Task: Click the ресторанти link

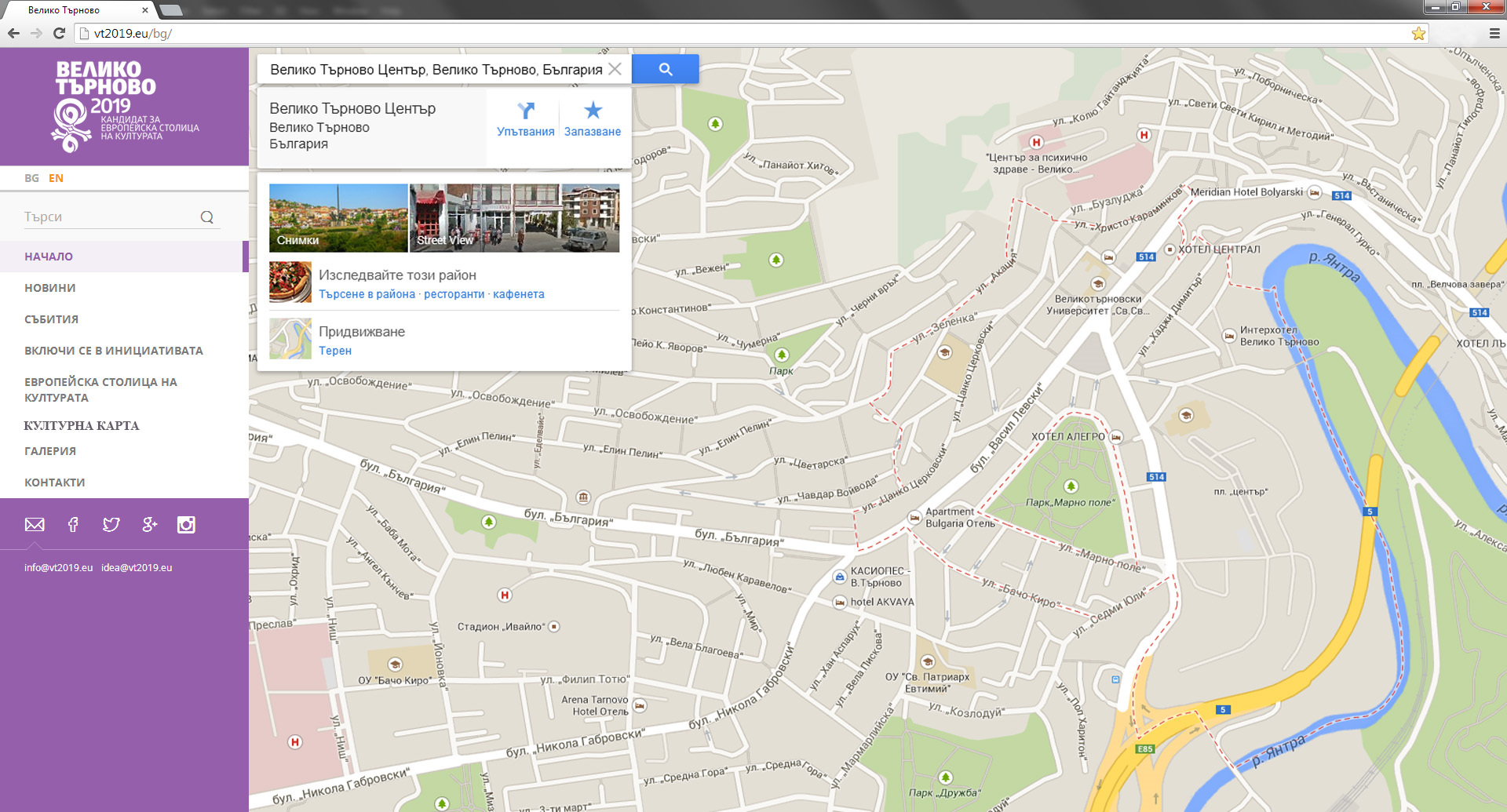Action: click(454, 294)
